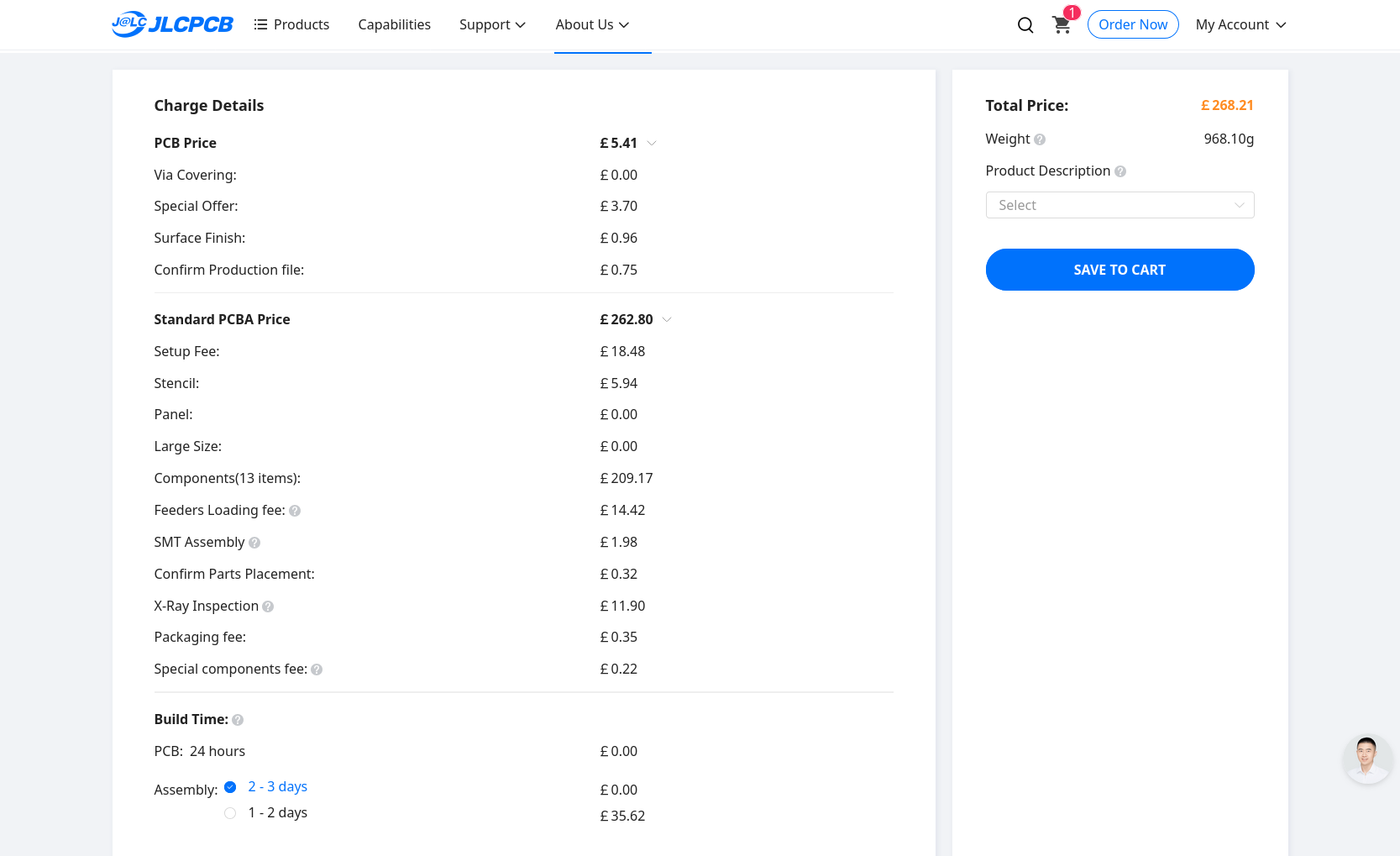Click help icon beside Build Time
1400x856 pixels.
point(238,720)
